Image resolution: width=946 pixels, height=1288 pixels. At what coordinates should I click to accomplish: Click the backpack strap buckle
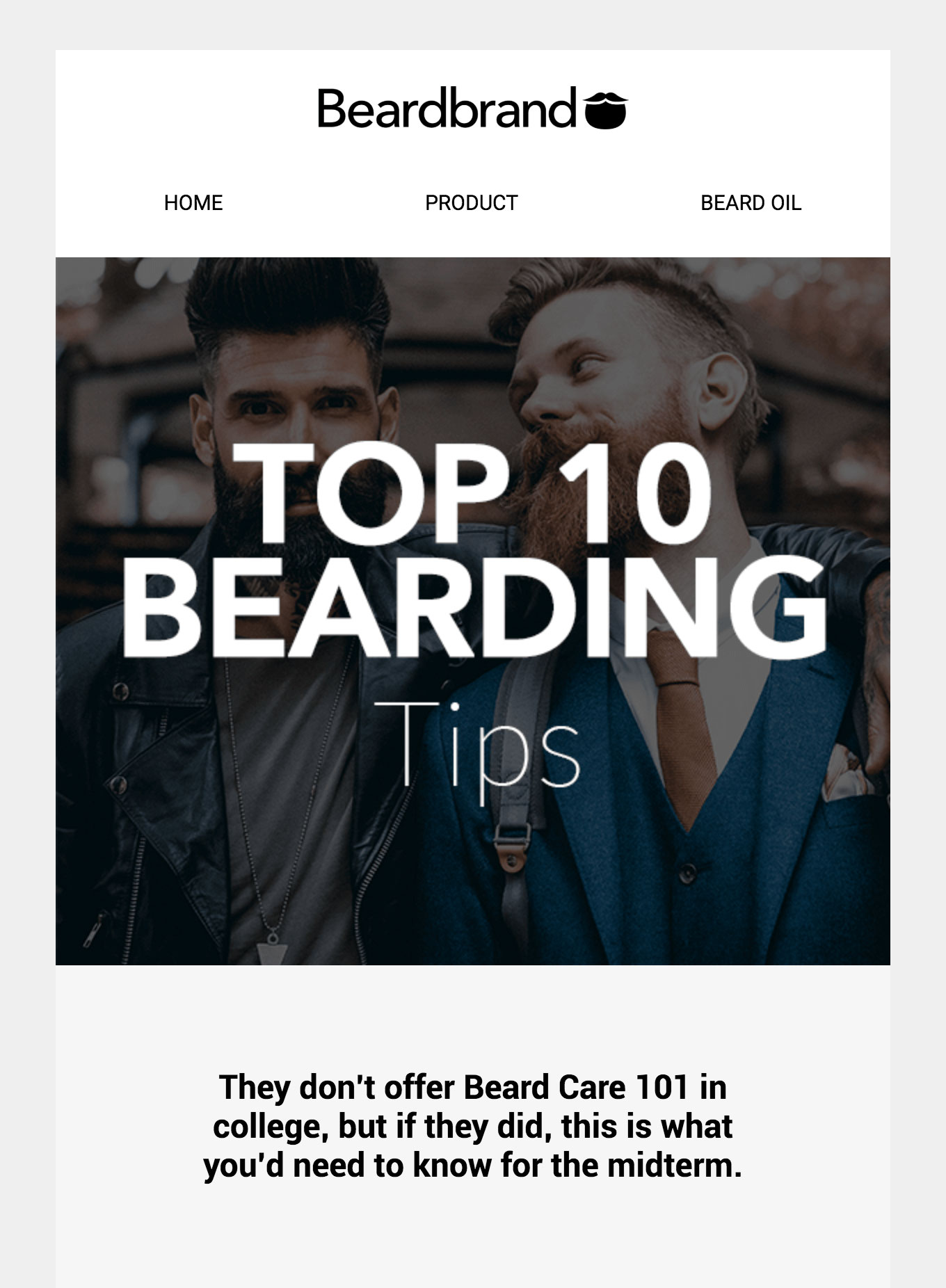pyautogui.click(x=513, y=836)
